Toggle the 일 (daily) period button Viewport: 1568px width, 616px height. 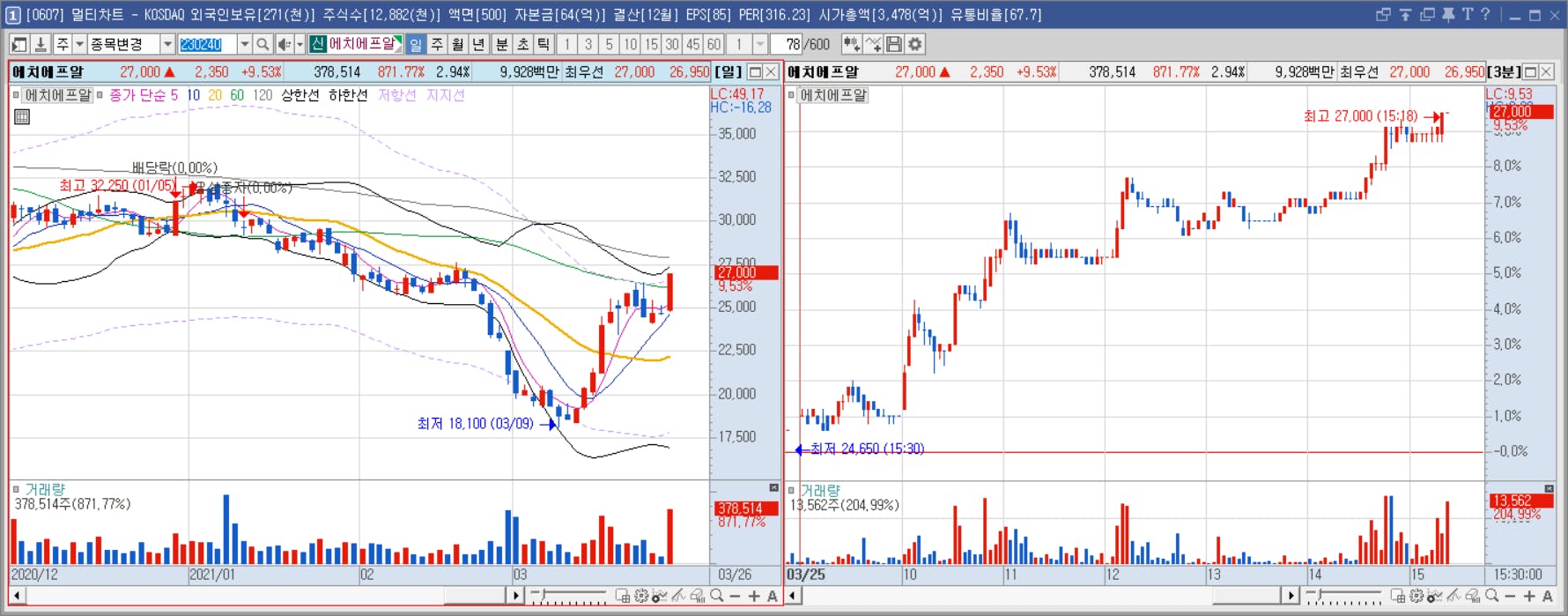(x=416, y=44)
